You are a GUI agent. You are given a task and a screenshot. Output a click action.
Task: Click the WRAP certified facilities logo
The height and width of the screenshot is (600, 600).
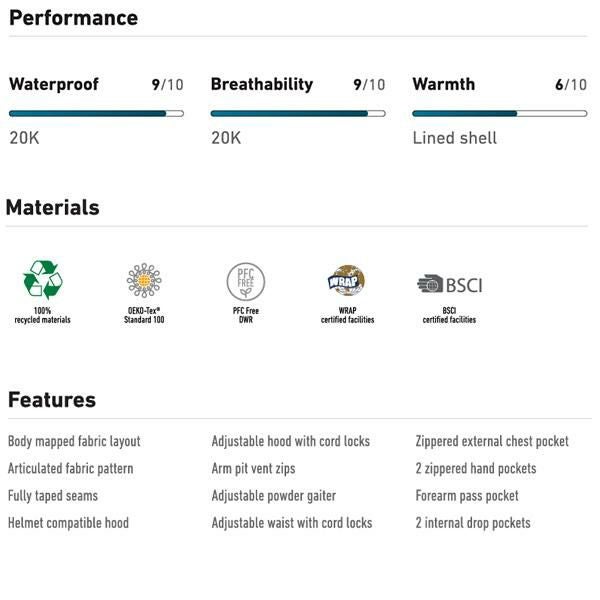click(346, 281)
